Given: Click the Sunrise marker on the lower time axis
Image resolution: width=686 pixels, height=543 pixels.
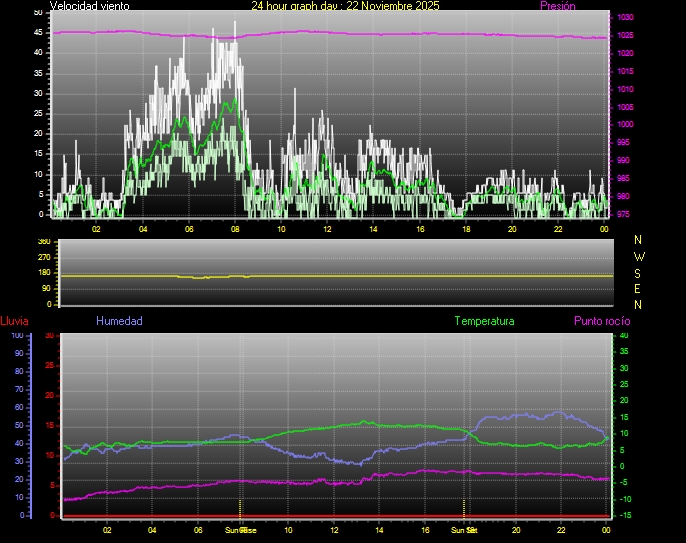Looking at the screenshot, I should point(241,529).
